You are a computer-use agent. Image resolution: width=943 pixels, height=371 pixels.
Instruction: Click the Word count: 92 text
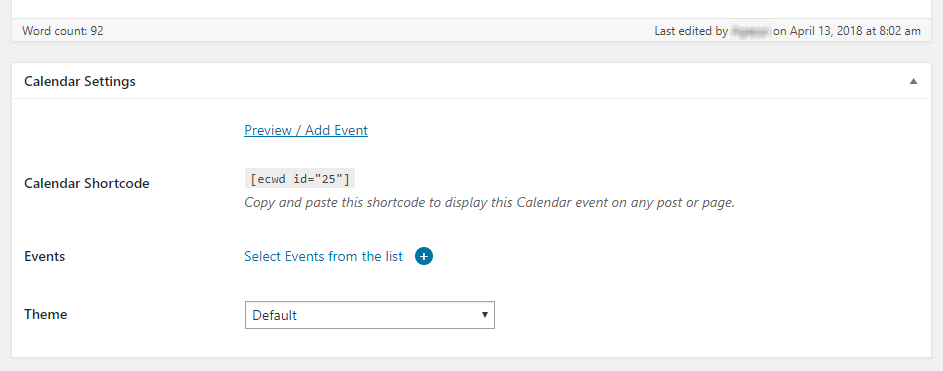[63, 31]
